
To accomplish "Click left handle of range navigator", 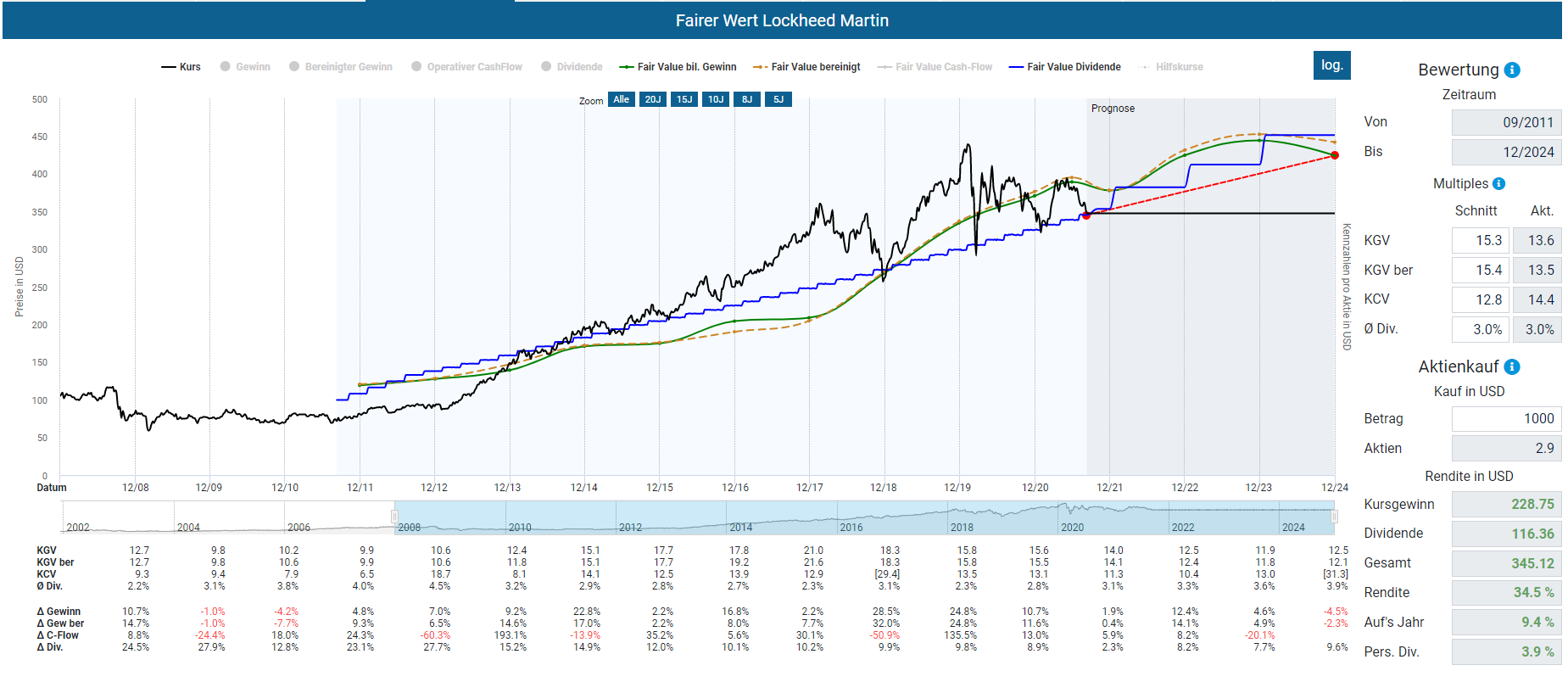I will point(394,517).
